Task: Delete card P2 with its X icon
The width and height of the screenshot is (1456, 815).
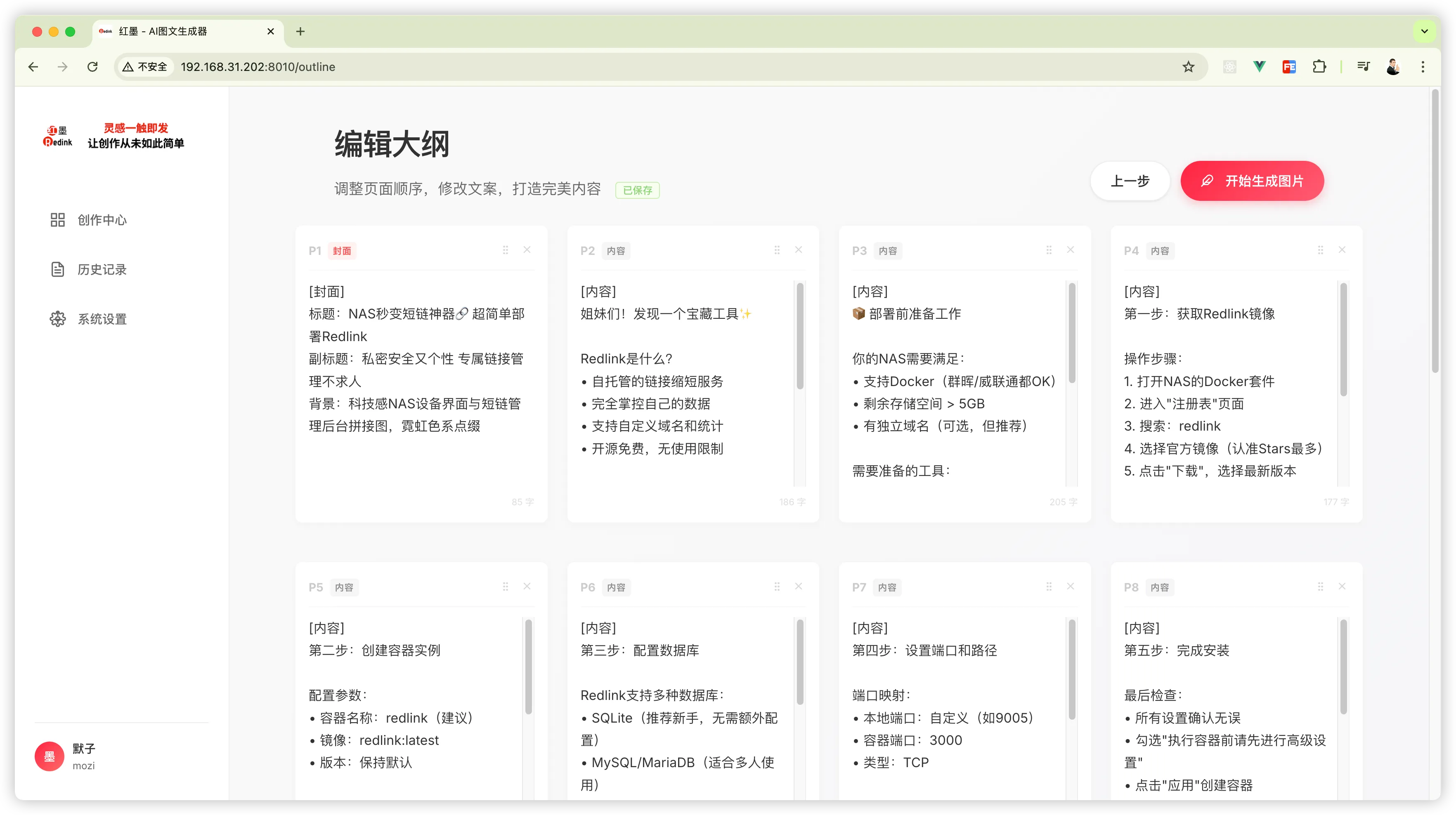Action: tap(799, 250)
